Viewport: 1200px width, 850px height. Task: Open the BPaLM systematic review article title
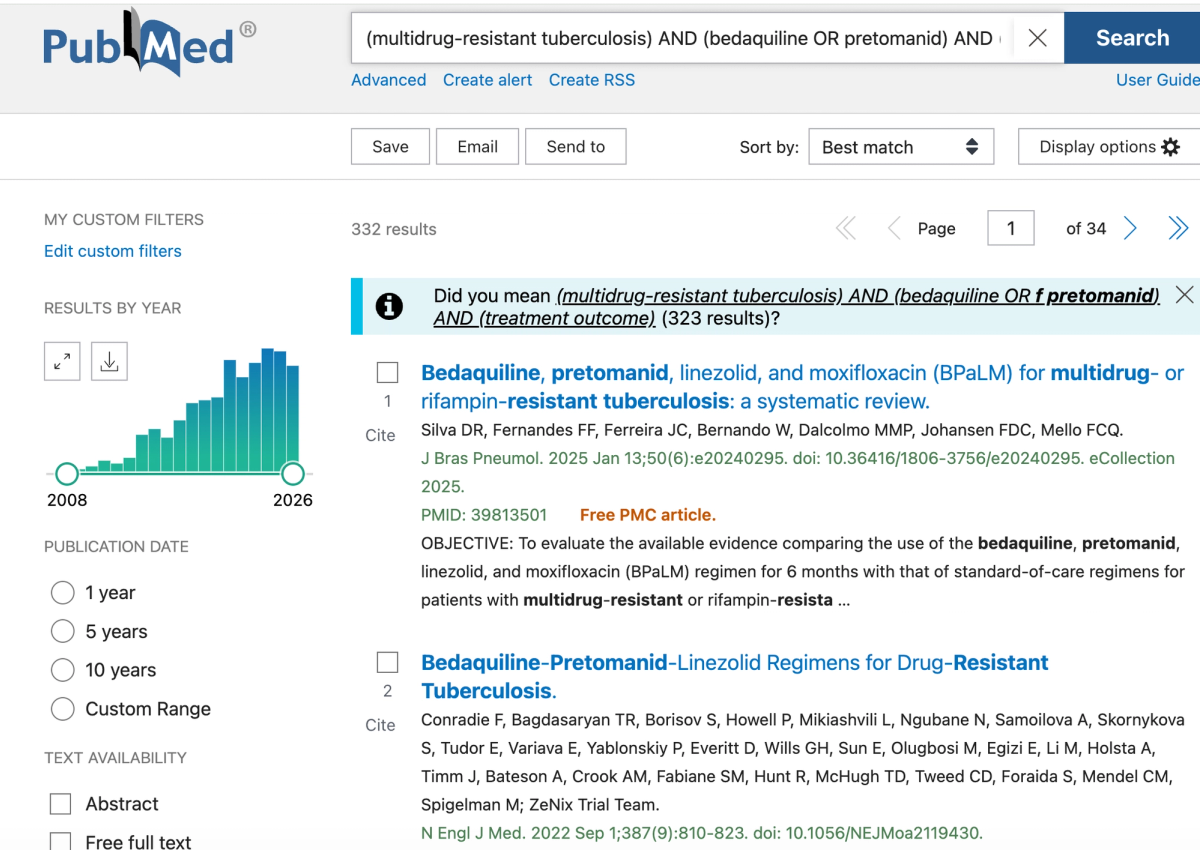[x=802, y=387]
